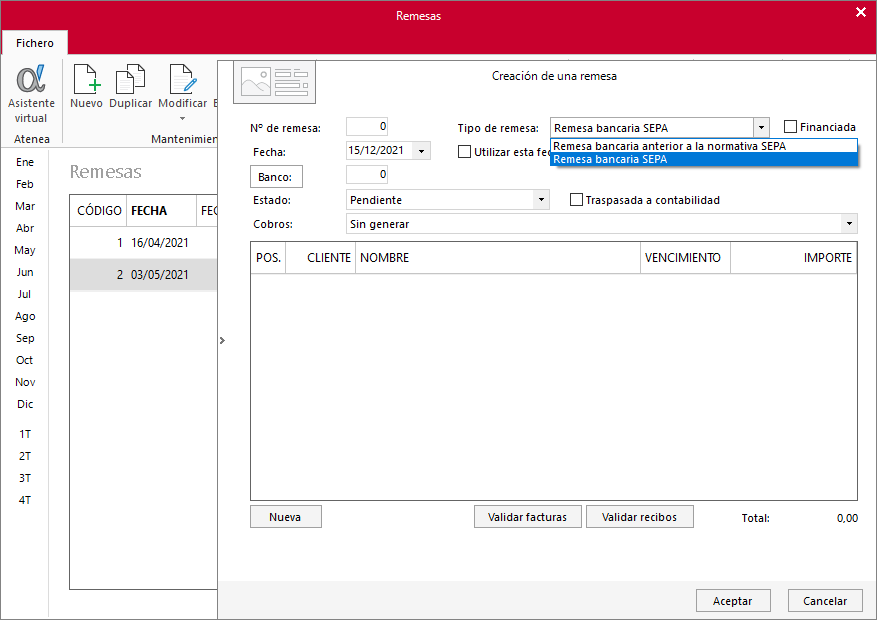Screen dimensions: 877x620
Task: Enable the Financiada checkbox
Action: pyautogui.click(x=790, y=127)
